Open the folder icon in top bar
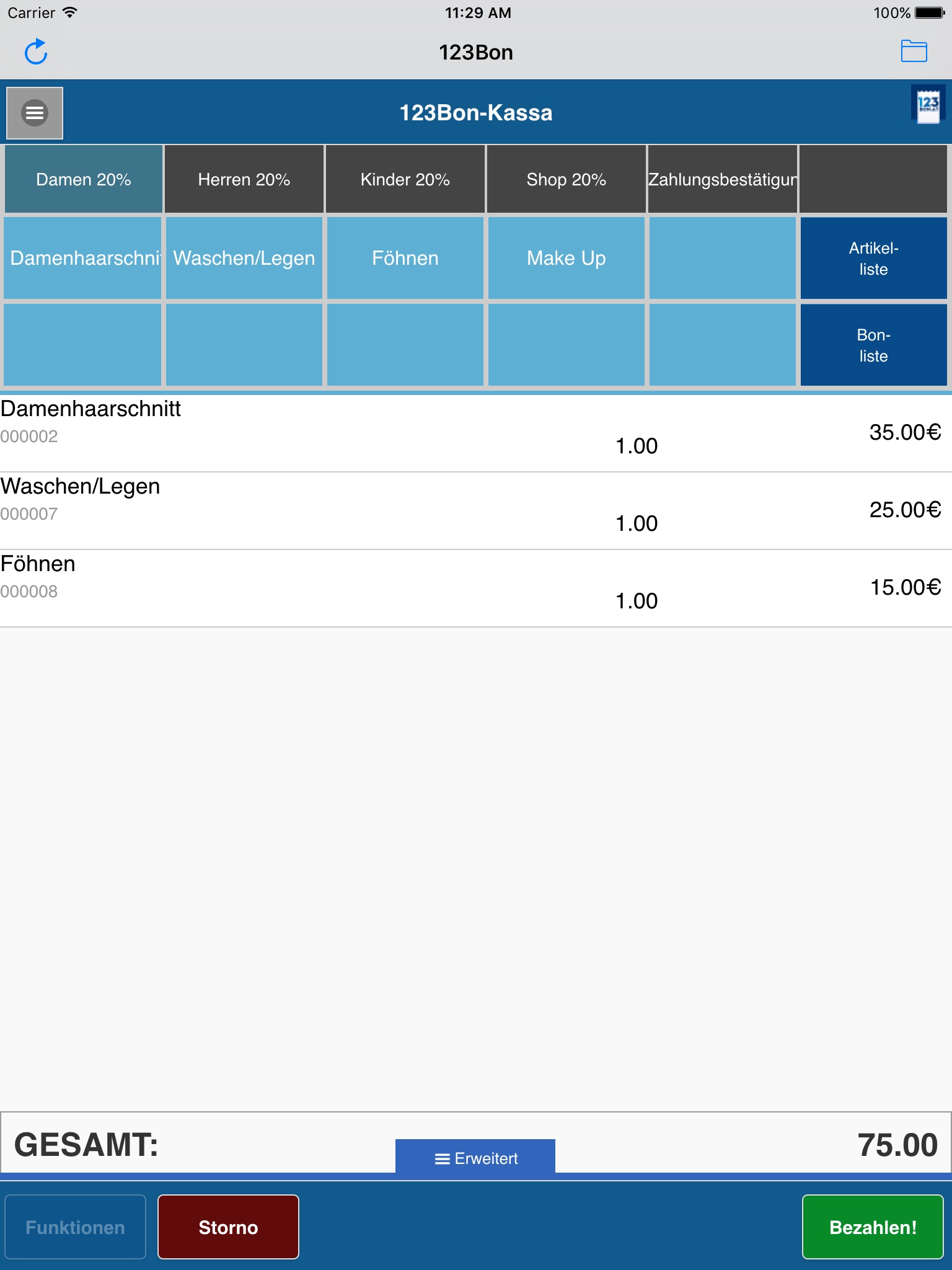Image resolution: width=952 pixels, height=1270 pixels. click(914, 51)
